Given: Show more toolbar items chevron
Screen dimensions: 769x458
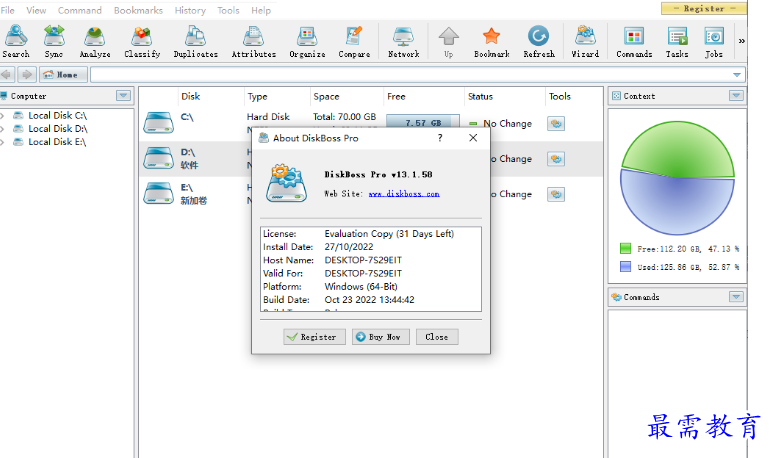Looking at the screenshot, I should pyautogui.click(x=742, y=41).
